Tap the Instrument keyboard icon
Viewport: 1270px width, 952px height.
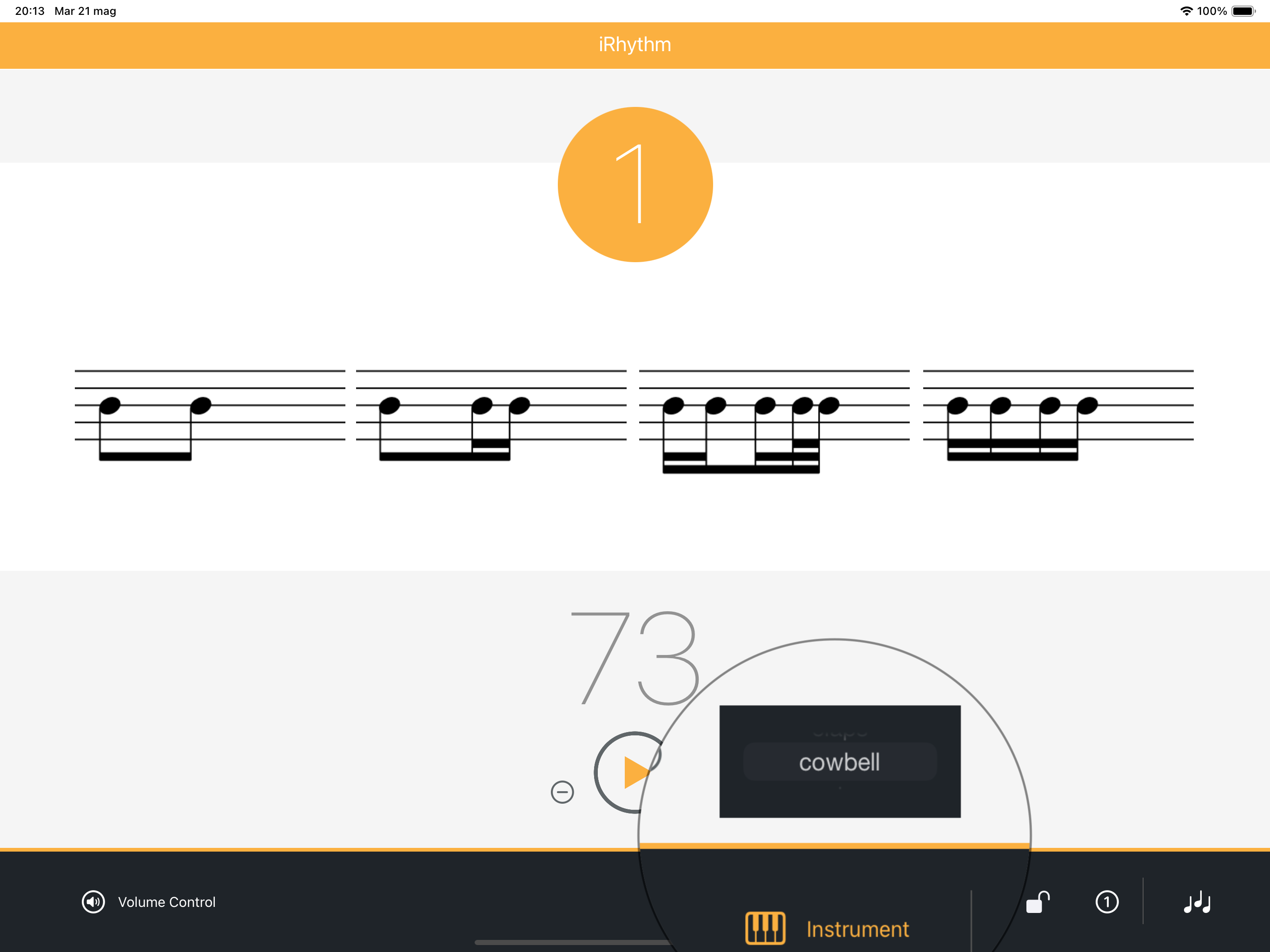point(765,928)
